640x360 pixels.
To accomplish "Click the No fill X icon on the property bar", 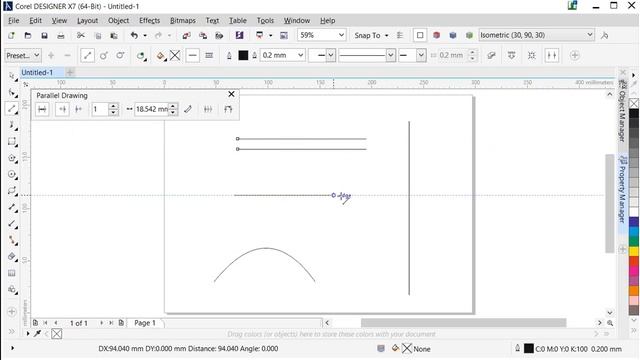I will click(175, 56).
